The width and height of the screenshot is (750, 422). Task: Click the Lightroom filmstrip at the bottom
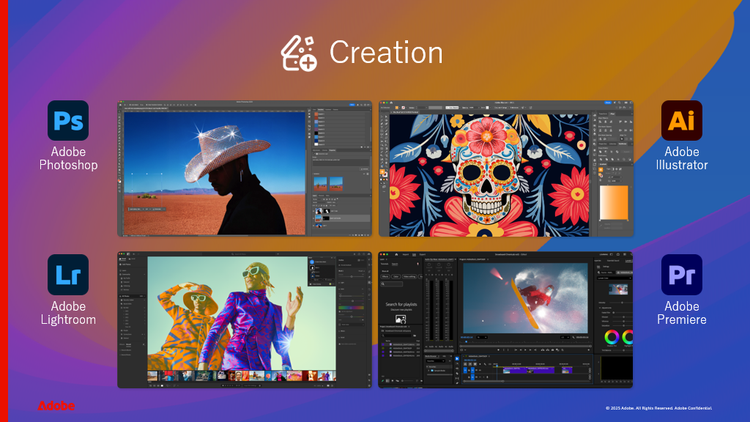click(240, 377)
